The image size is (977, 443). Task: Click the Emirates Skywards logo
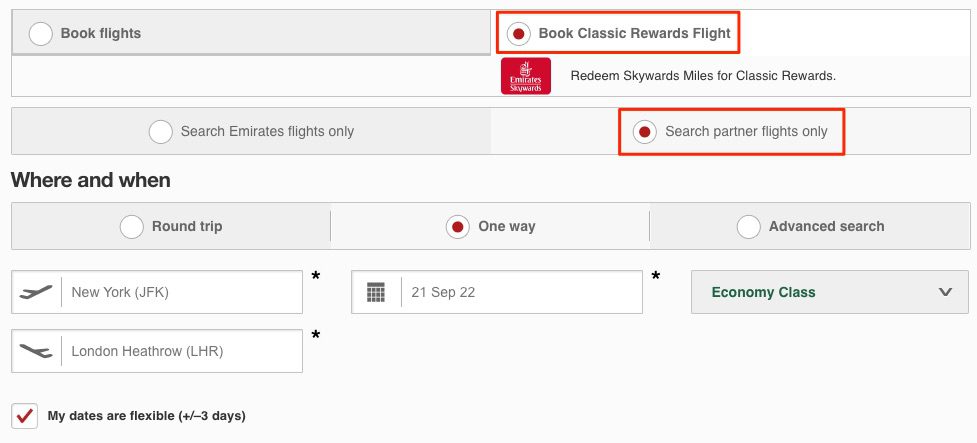click(525, 76)
